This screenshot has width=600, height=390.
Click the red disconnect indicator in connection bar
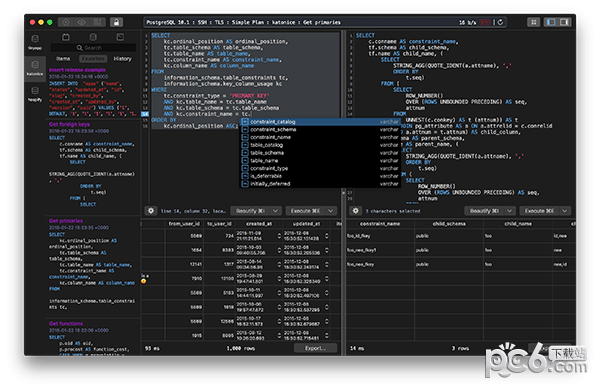485,22
